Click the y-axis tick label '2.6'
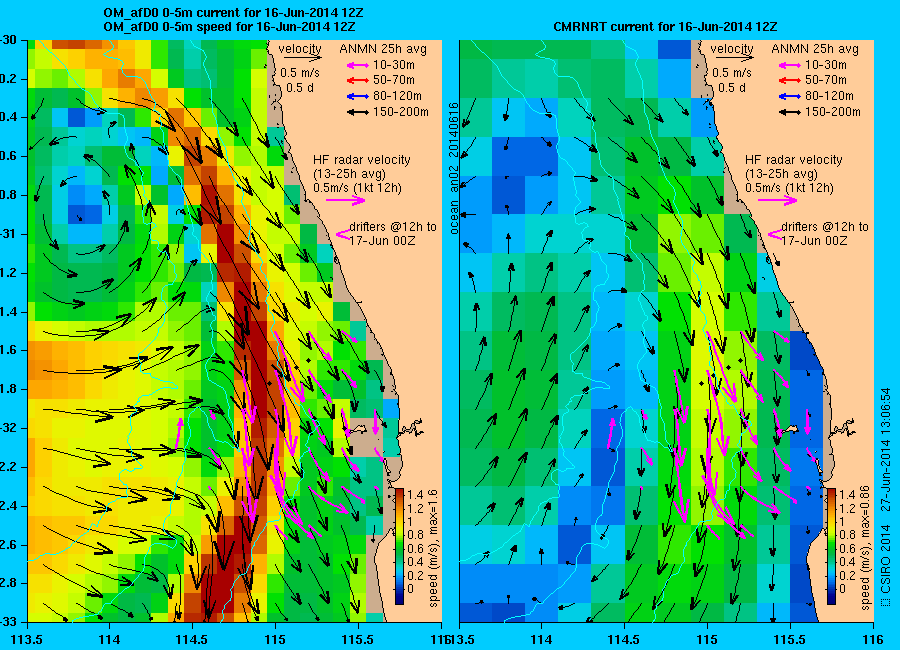 pos(9,545)
